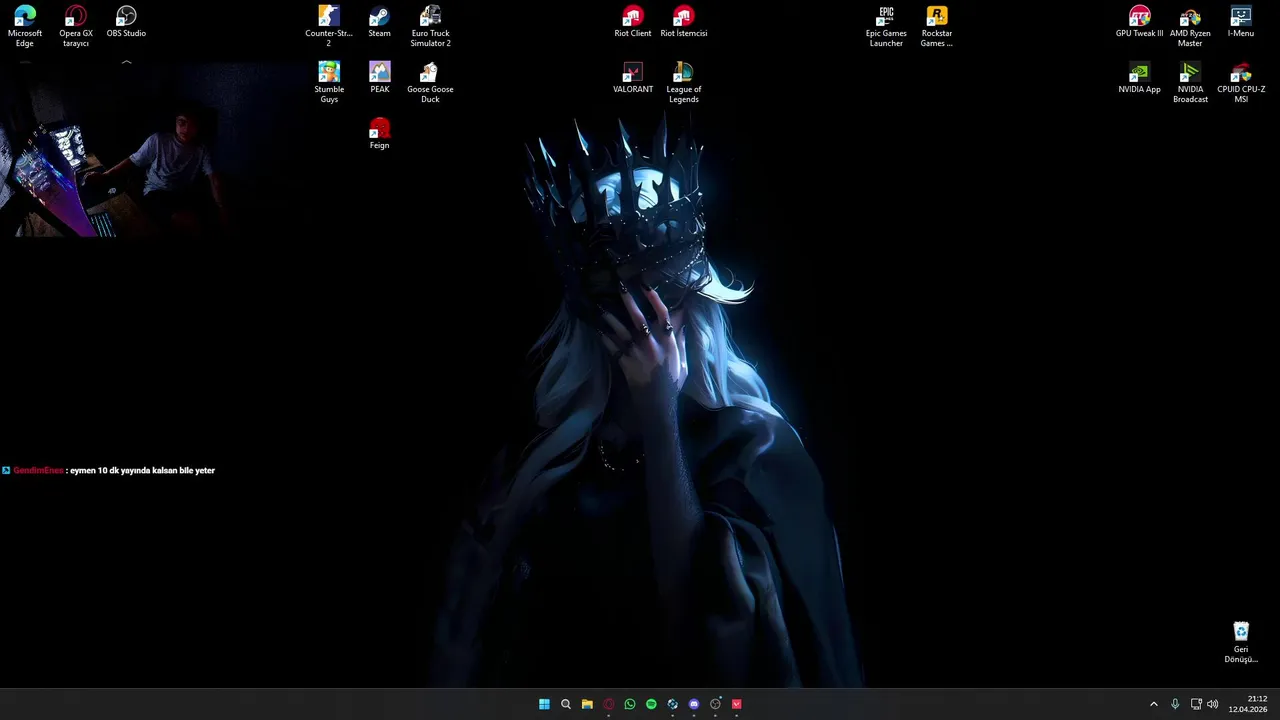1280x720 pixels.
Task: Select the NVIDIA Broadcast shortcut
Action: (x=1190, y=83)
